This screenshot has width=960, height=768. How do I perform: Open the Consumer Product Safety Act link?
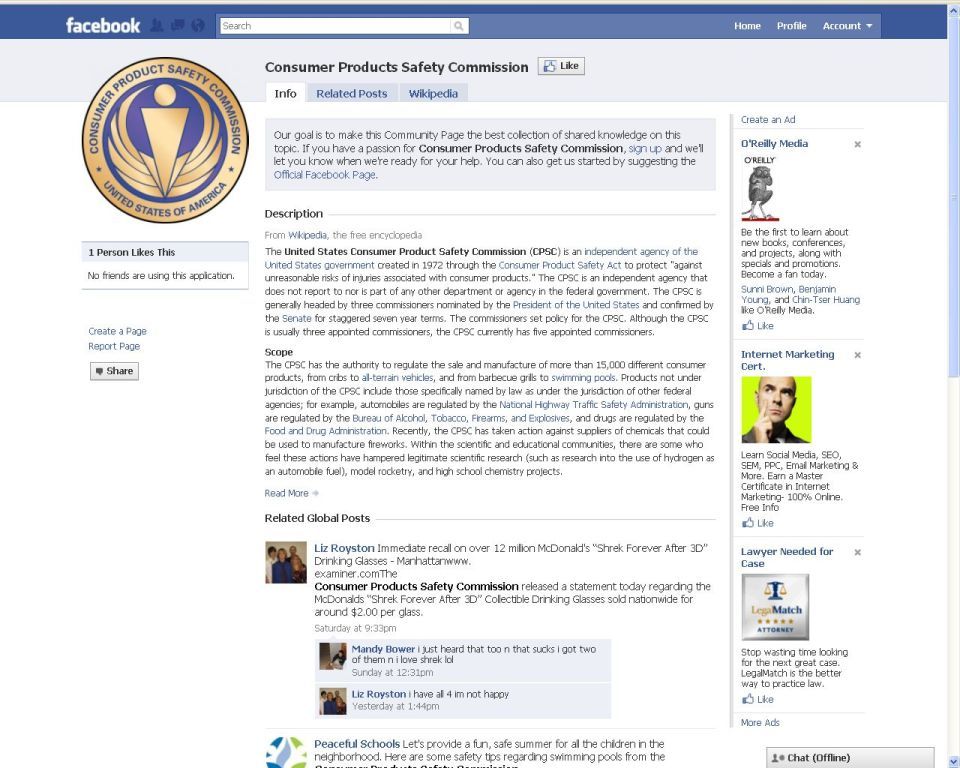click(560, 265)
